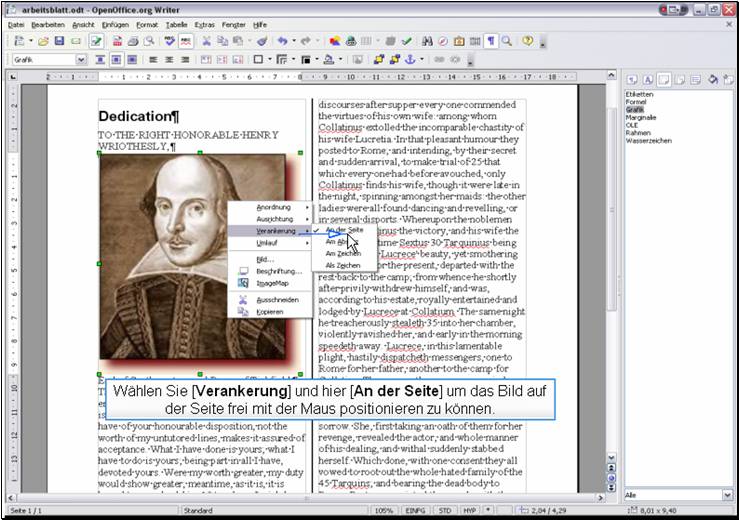
Task: Click the ImageMap icon in the context menu
Action: tap(243, 283)
